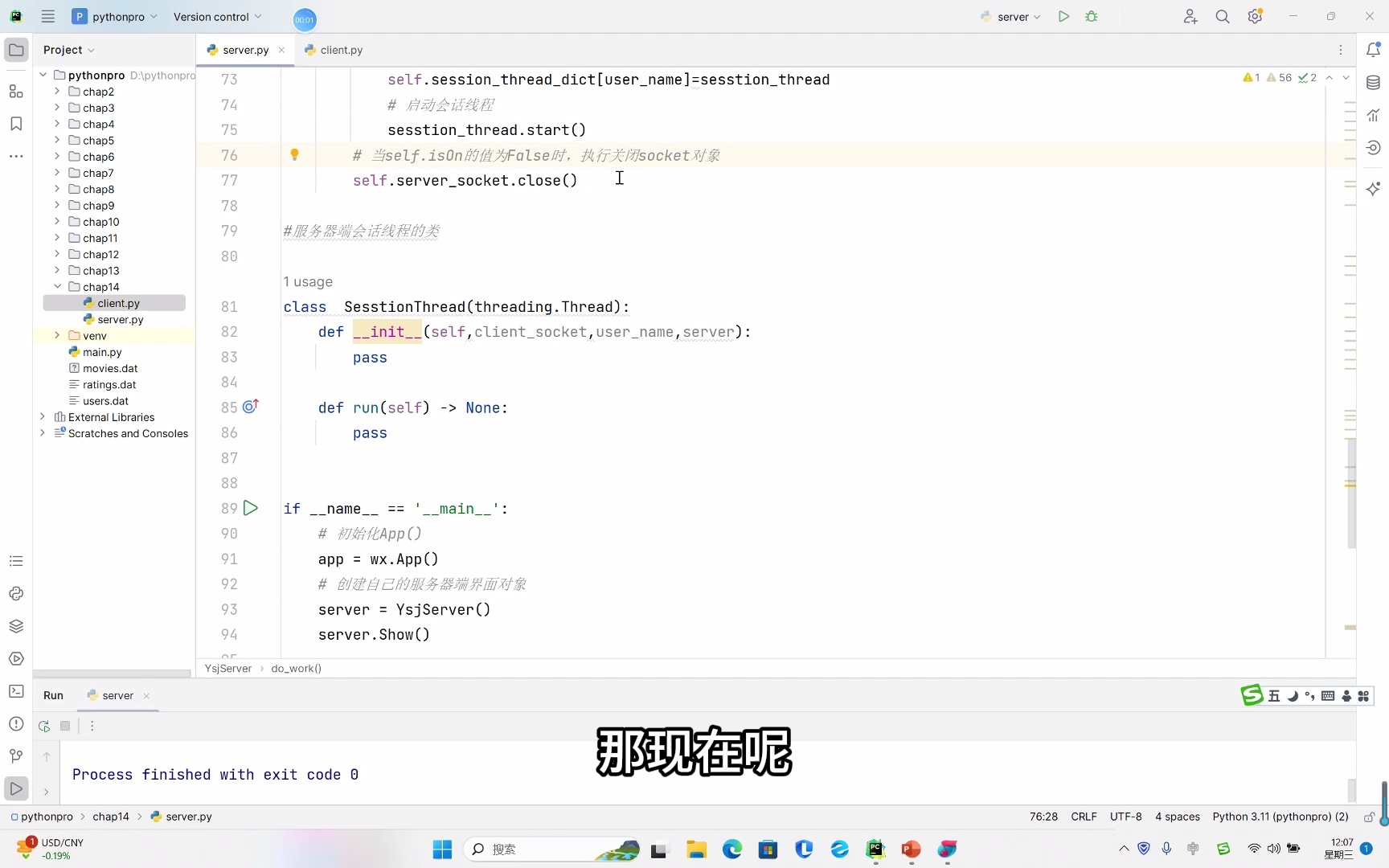This screenshot has width=1389, height=868.
Task: Open the Notifications bell
Action: click(x=1374, y=49)
